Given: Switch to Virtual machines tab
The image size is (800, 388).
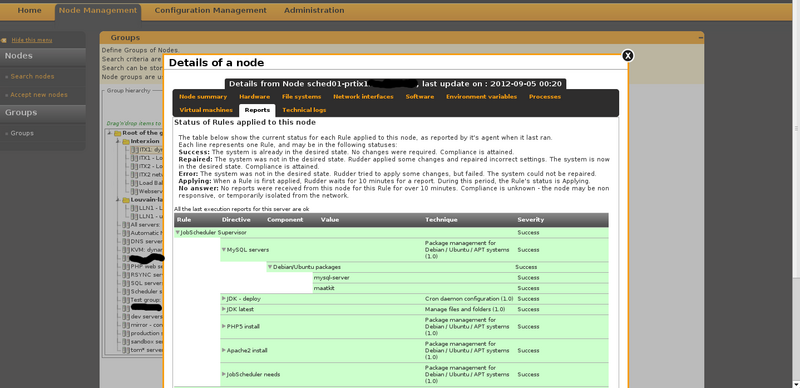Looking at the screenshot, I should point(206,110).
